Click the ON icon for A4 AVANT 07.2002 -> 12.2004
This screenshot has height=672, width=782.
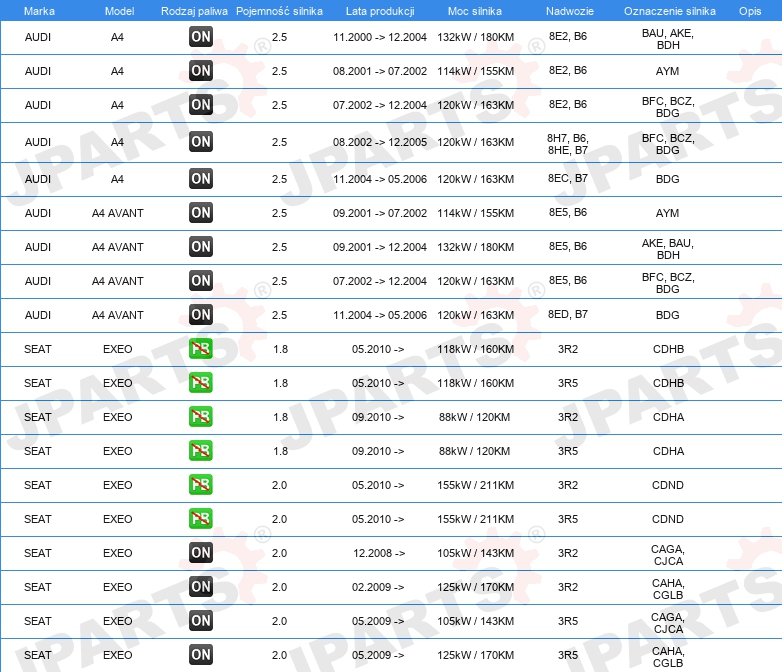pos(201,280)
